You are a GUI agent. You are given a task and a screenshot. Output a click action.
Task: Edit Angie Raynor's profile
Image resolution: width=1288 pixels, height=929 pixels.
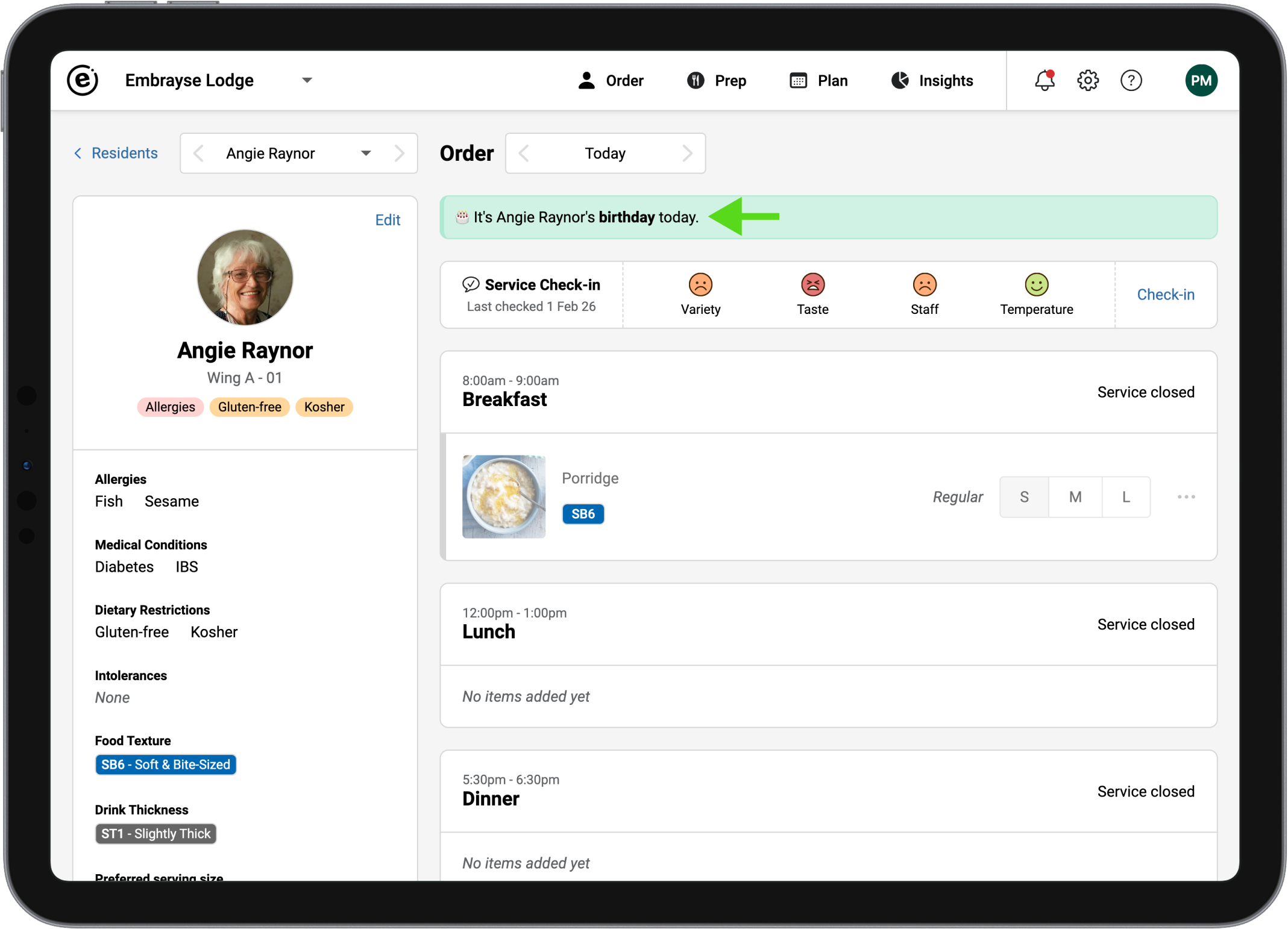(x=388, y=220)
